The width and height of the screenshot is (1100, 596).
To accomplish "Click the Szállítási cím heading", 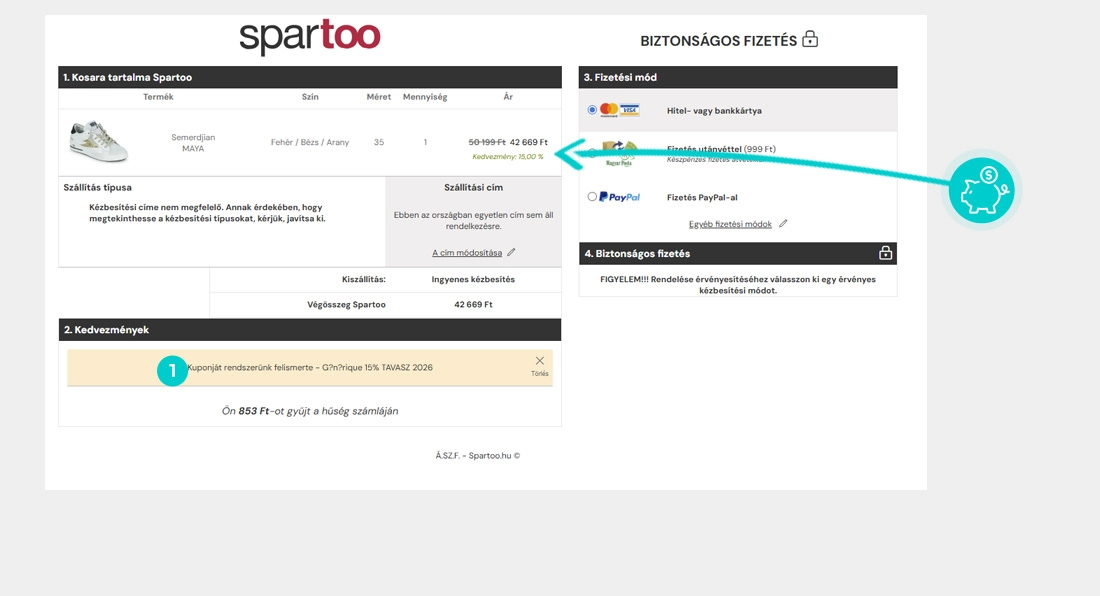I will click(474, 187).
